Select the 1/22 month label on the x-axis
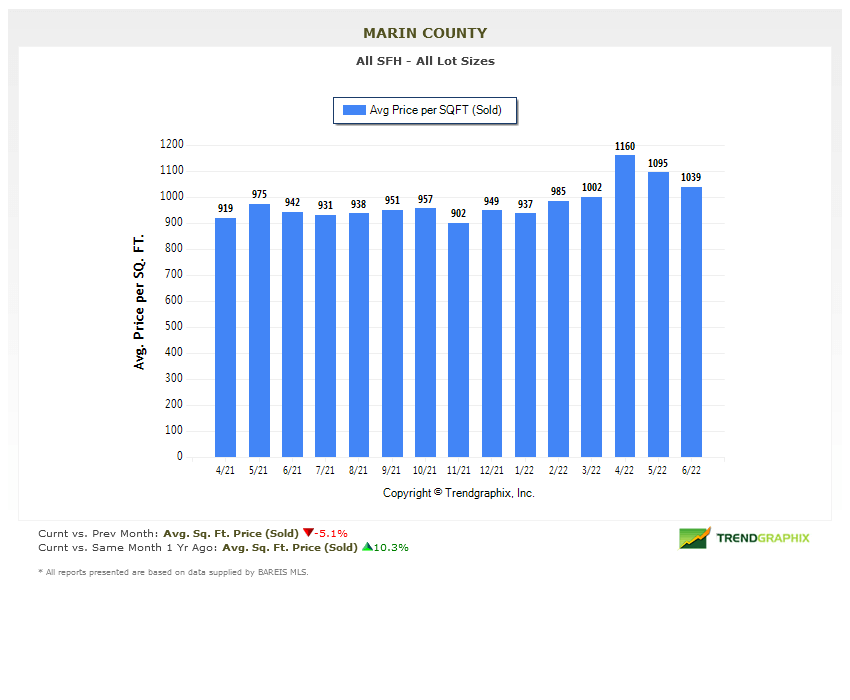 (524, 468)
